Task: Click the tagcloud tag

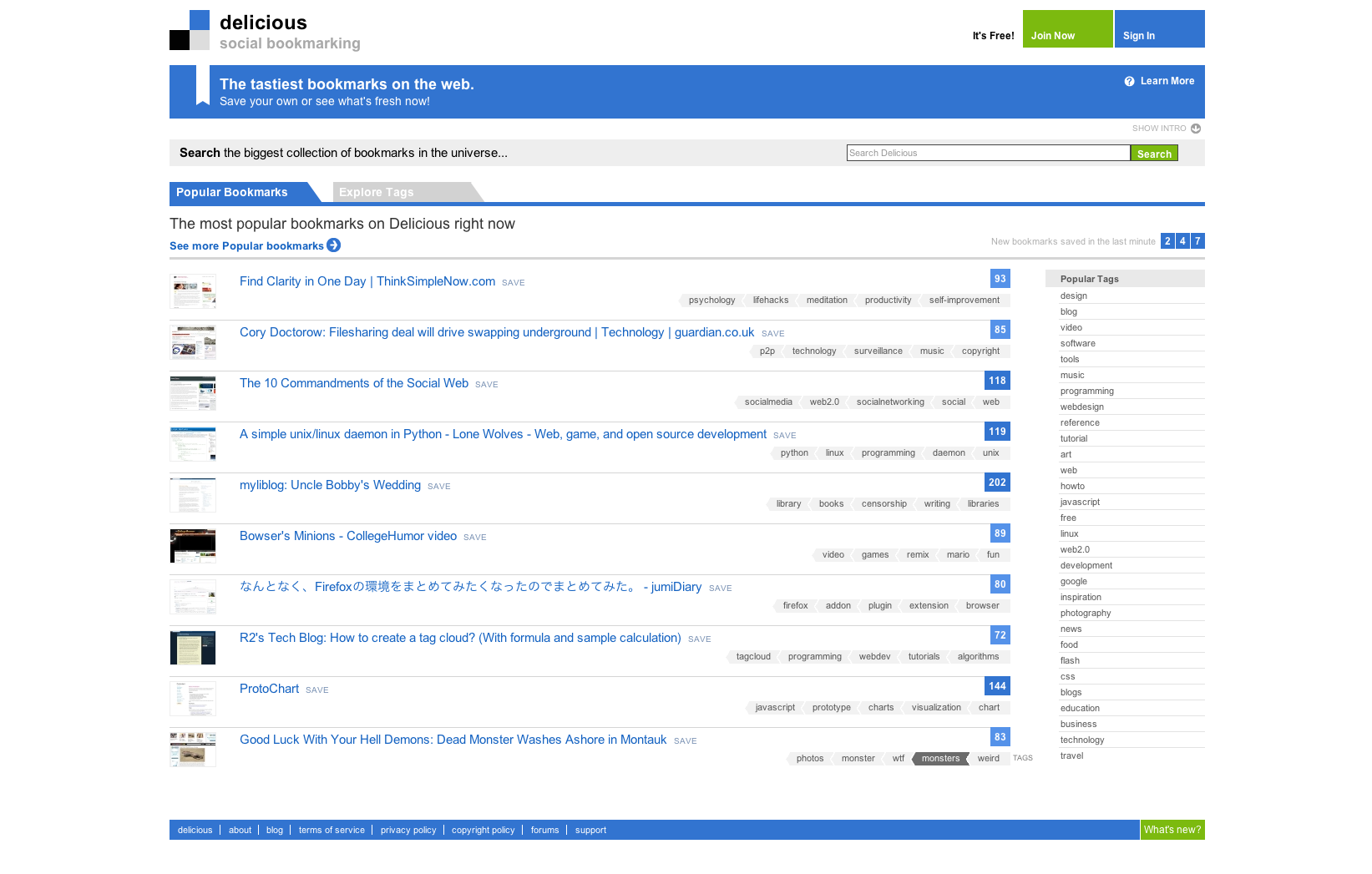Action: tap(753, 657)
